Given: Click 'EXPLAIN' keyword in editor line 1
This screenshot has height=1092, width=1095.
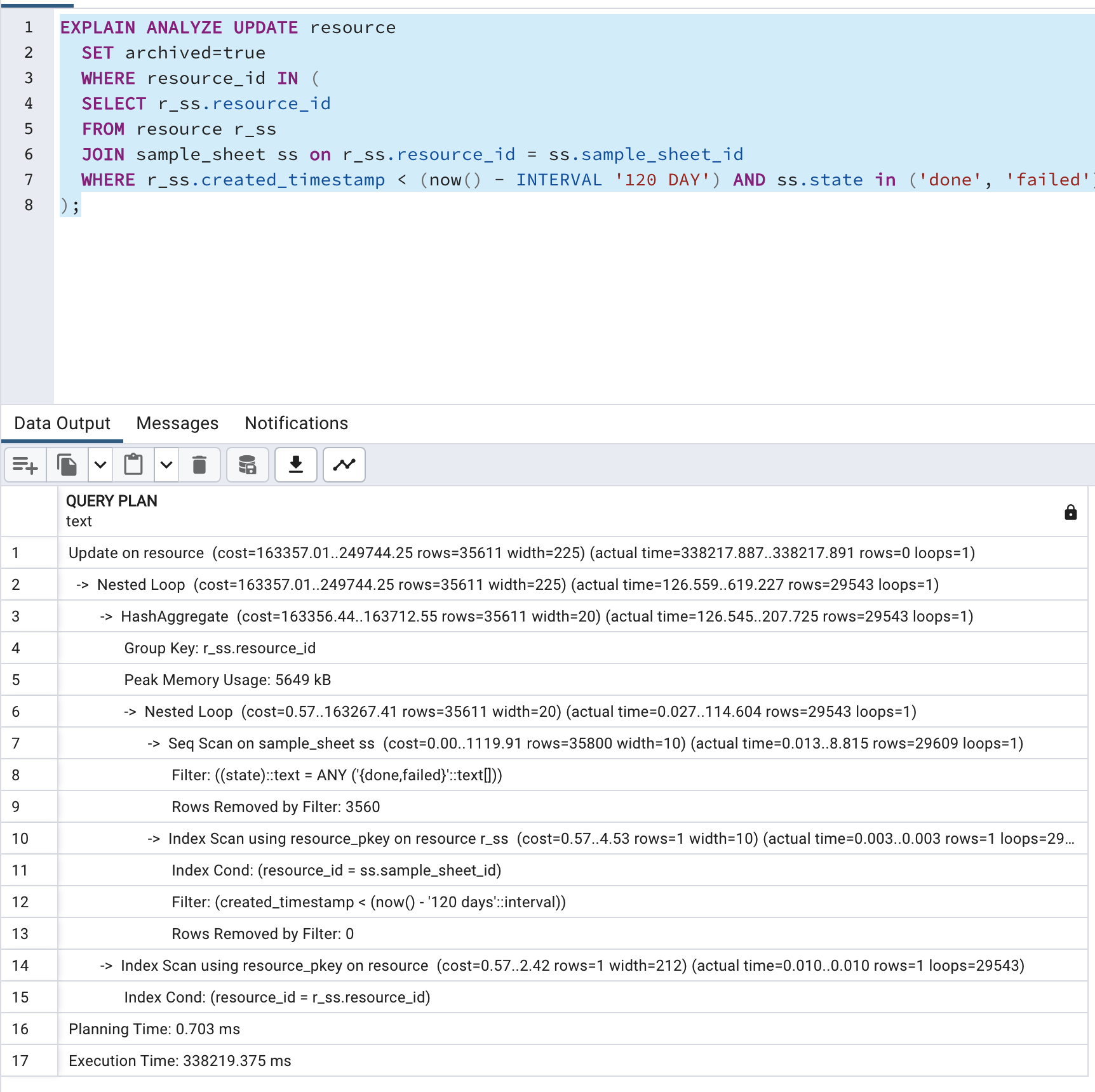Looking at the screenshot, I should 98,27.
